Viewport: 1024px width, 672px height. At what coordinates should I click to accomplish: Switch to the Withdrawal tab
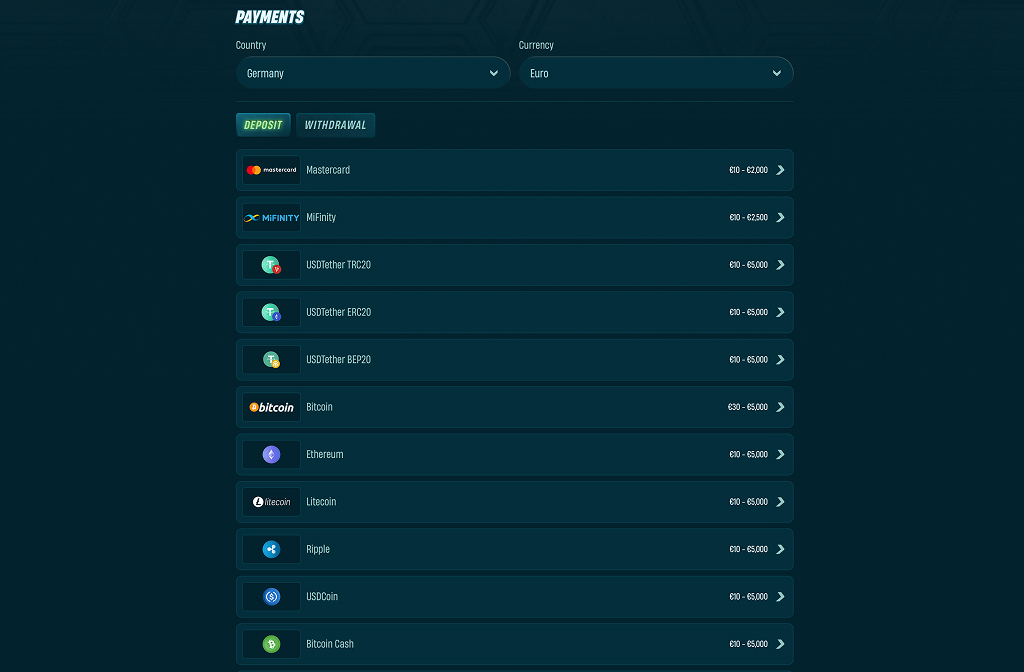click(x=336, y=125)
